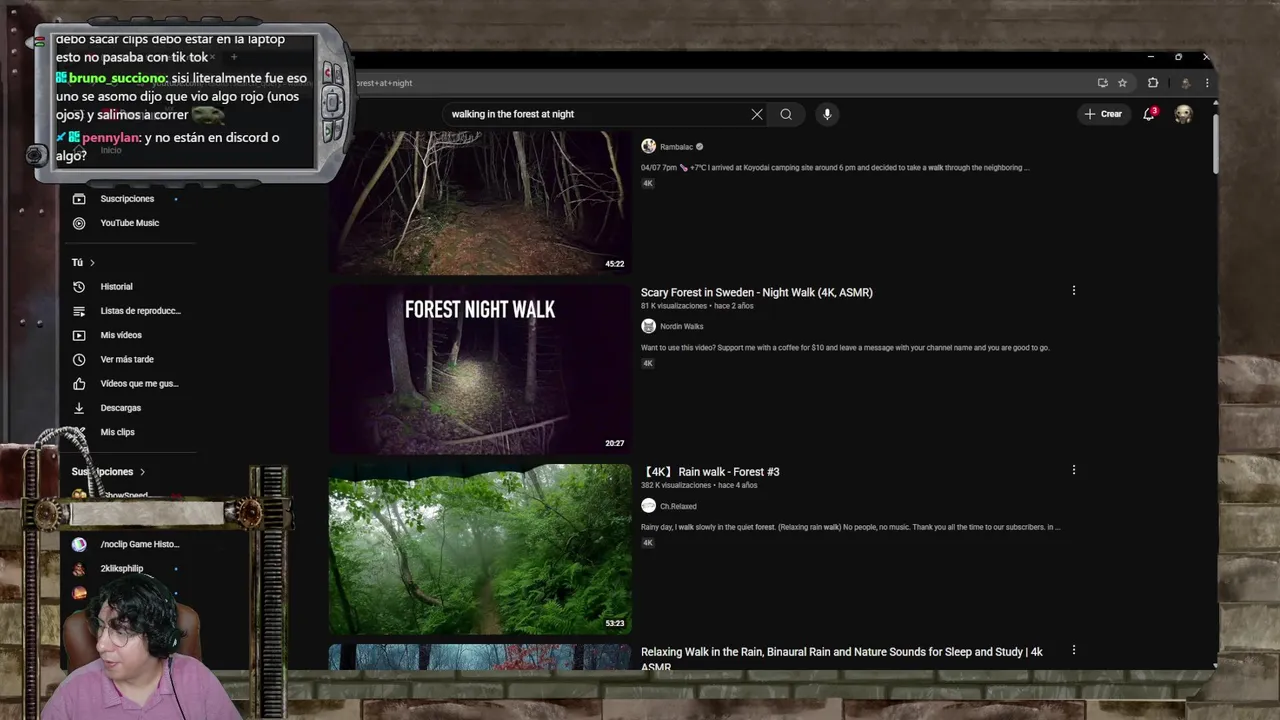The image size is (1280, 720).
Task: Click the playlist icon beside Listas
Action: (x=79, y=311)
